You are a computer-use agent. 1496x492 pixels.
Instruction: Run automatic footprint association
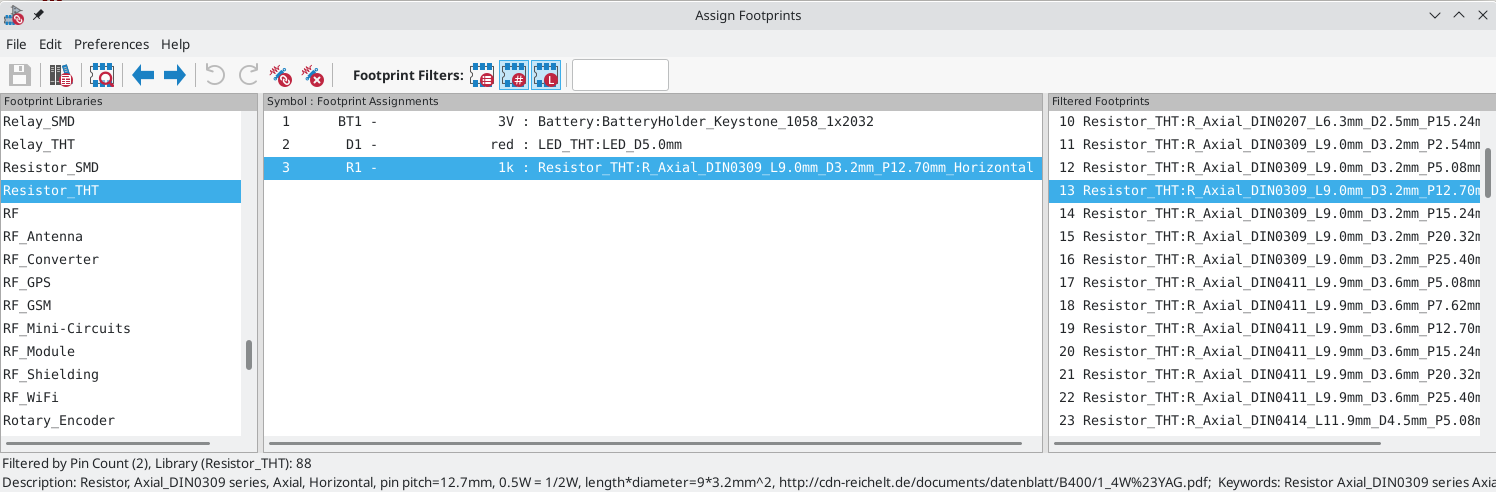click(x=281, y=75)
